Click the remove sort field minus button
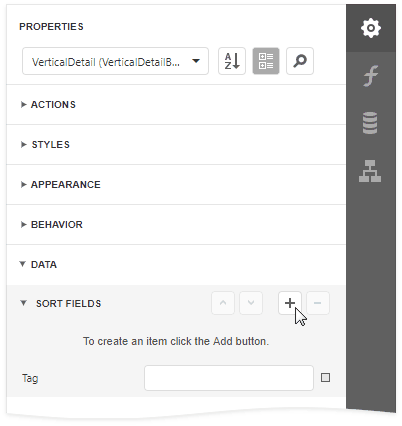Viewport: 402px width, 426px height. click(x=318, y=303)
